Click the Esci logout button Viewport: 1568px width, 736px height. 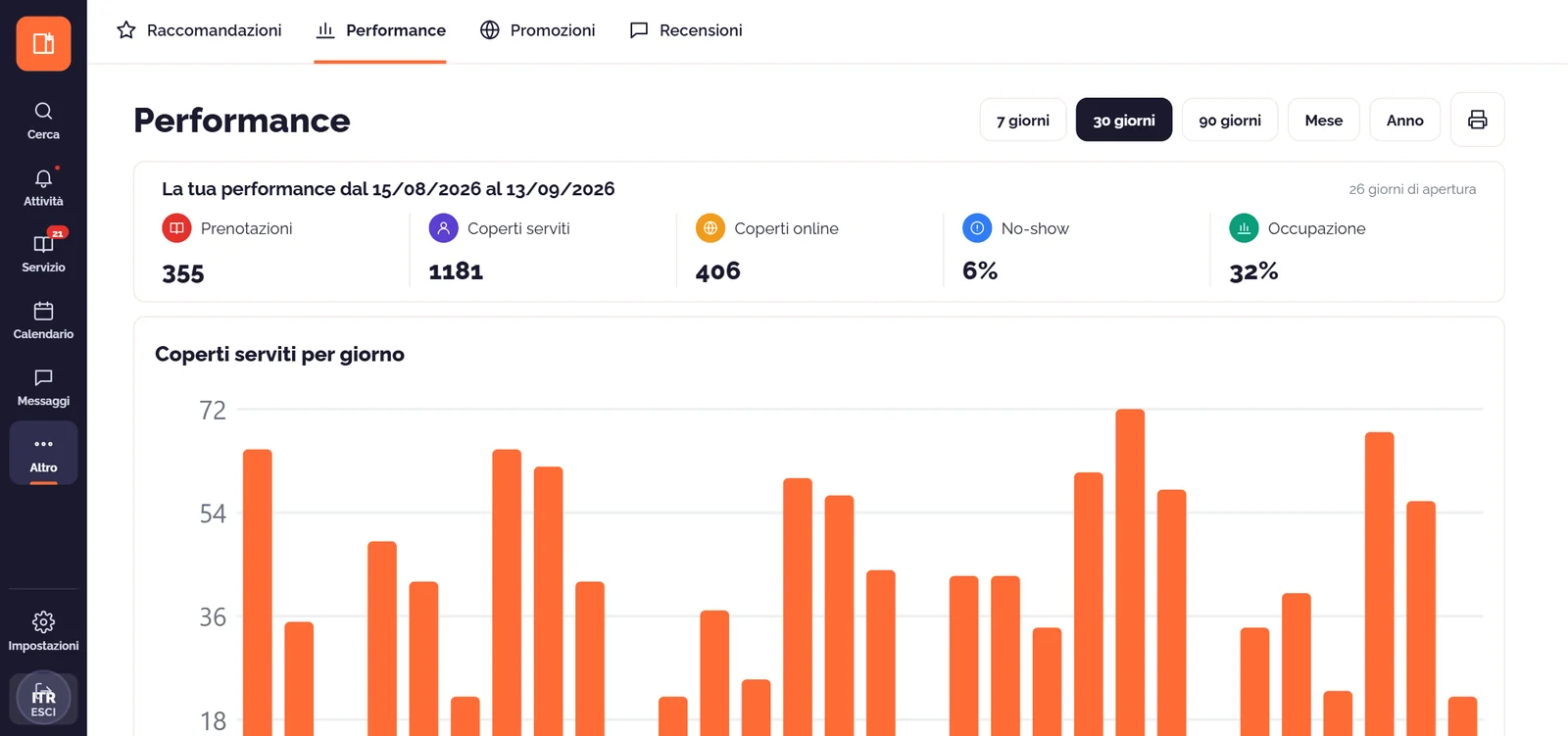(43, 699)
